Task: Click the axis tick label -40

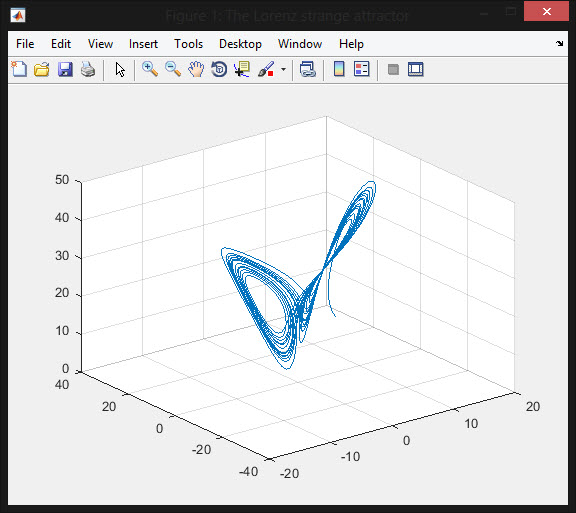Action: tap(248, 471)
